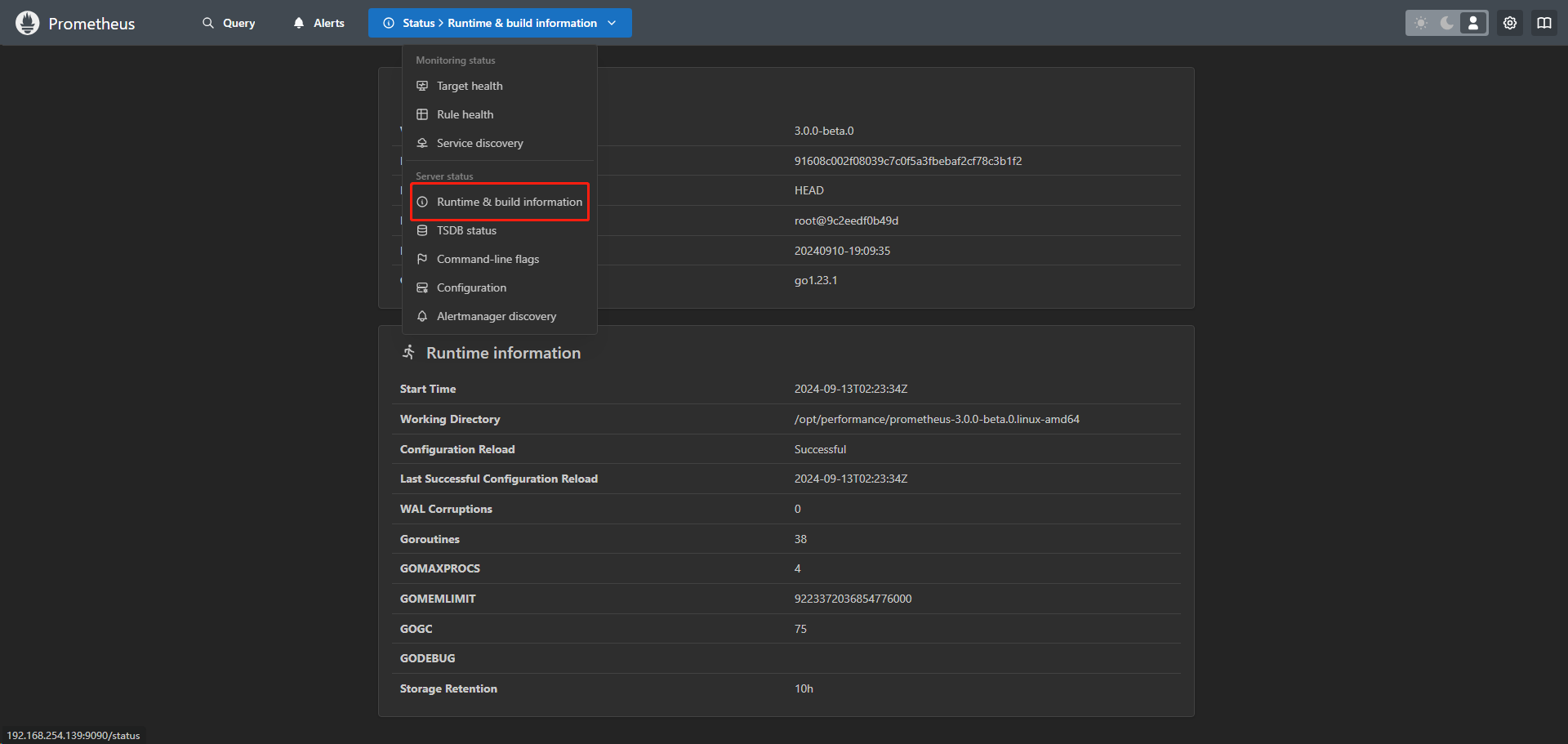
Task: Click the Goroutines label
Action: 430,539
